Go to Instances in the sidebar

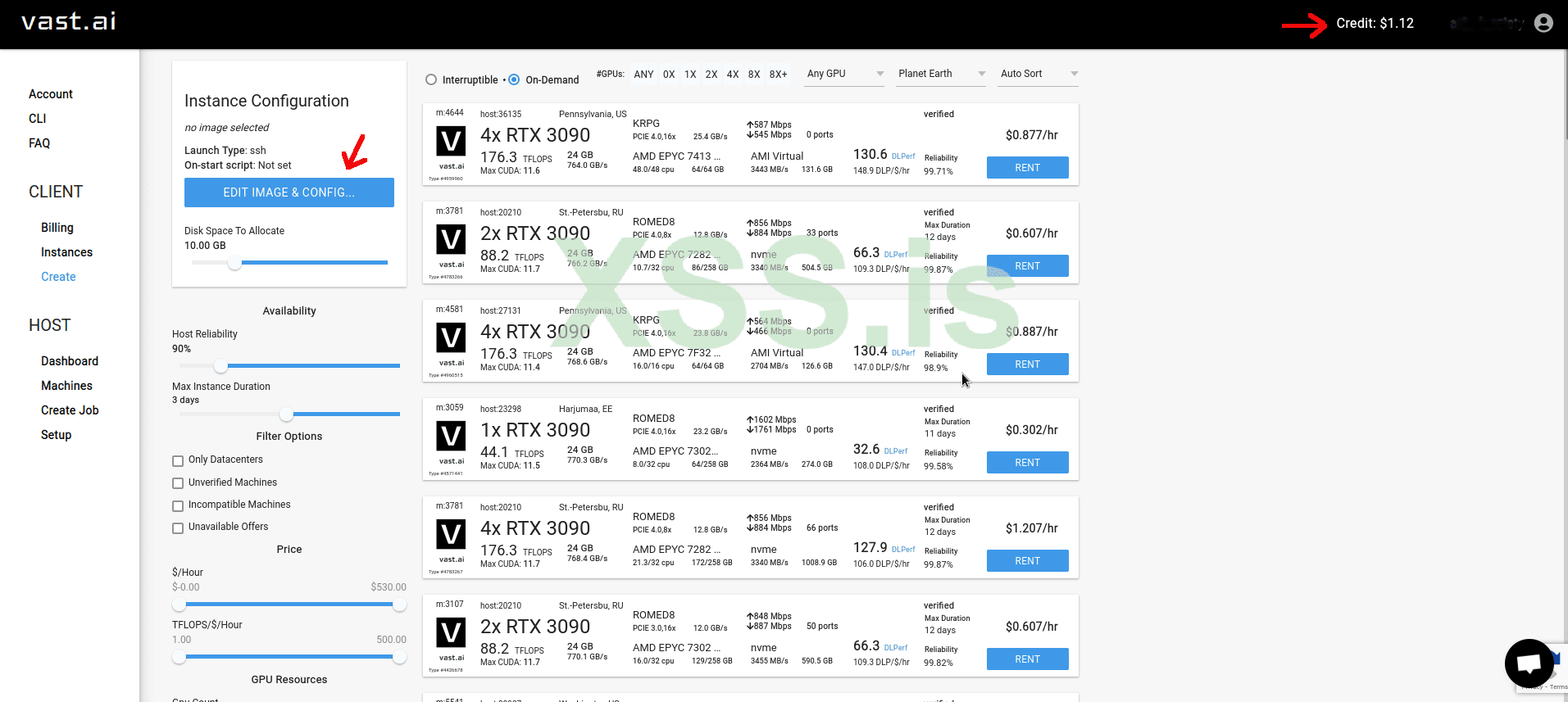67,252
